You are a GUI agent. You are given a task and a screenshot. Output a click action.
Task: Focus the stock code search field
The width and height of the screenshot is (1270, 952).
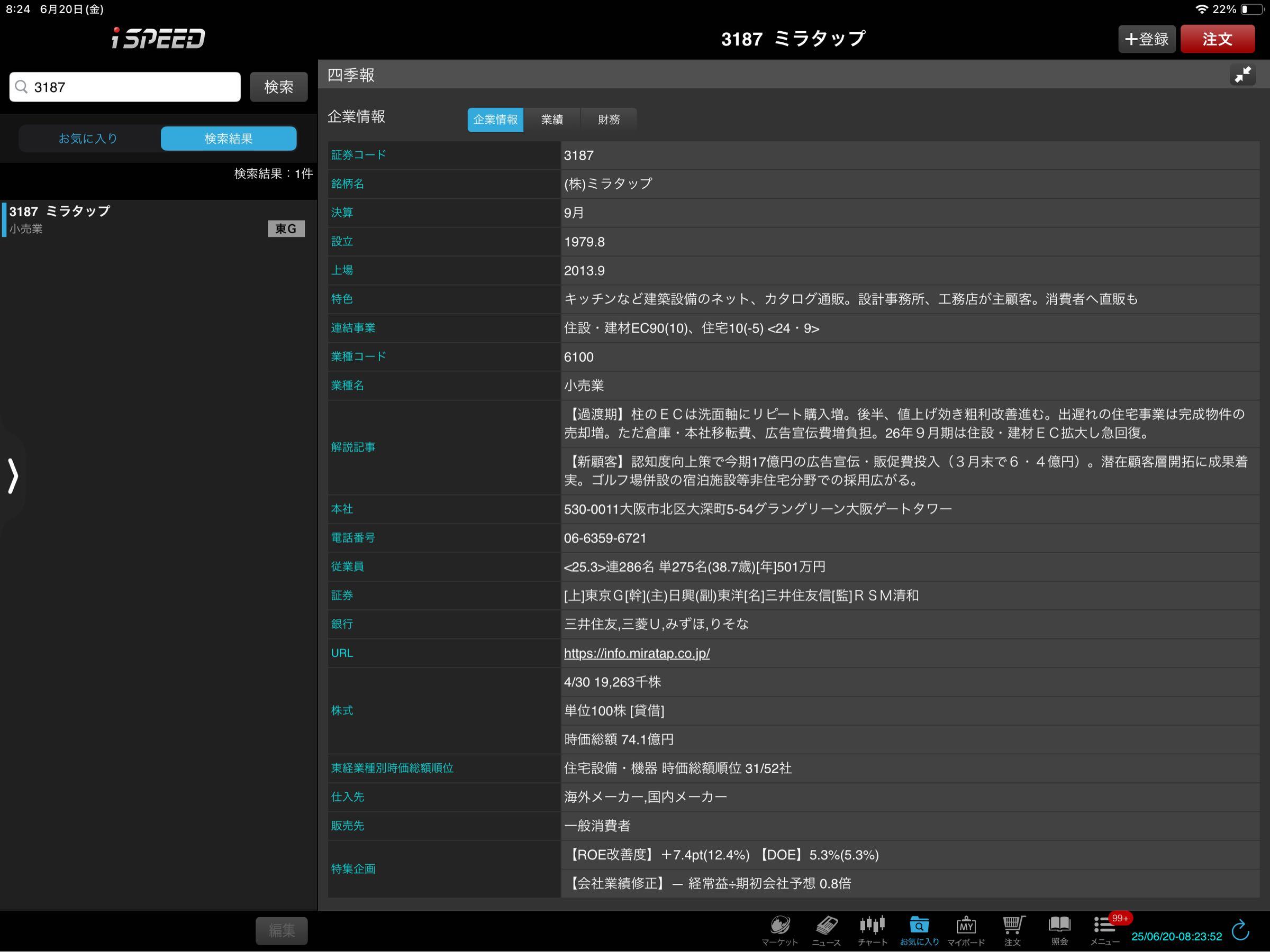pos(125,87)
